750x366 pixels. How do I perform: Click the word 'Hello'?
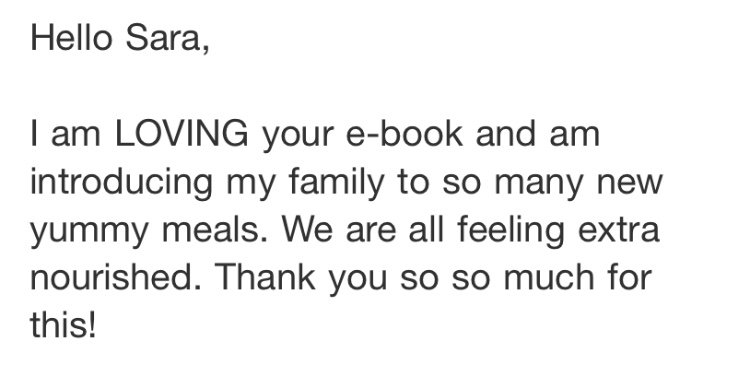(x=71, y=37)
